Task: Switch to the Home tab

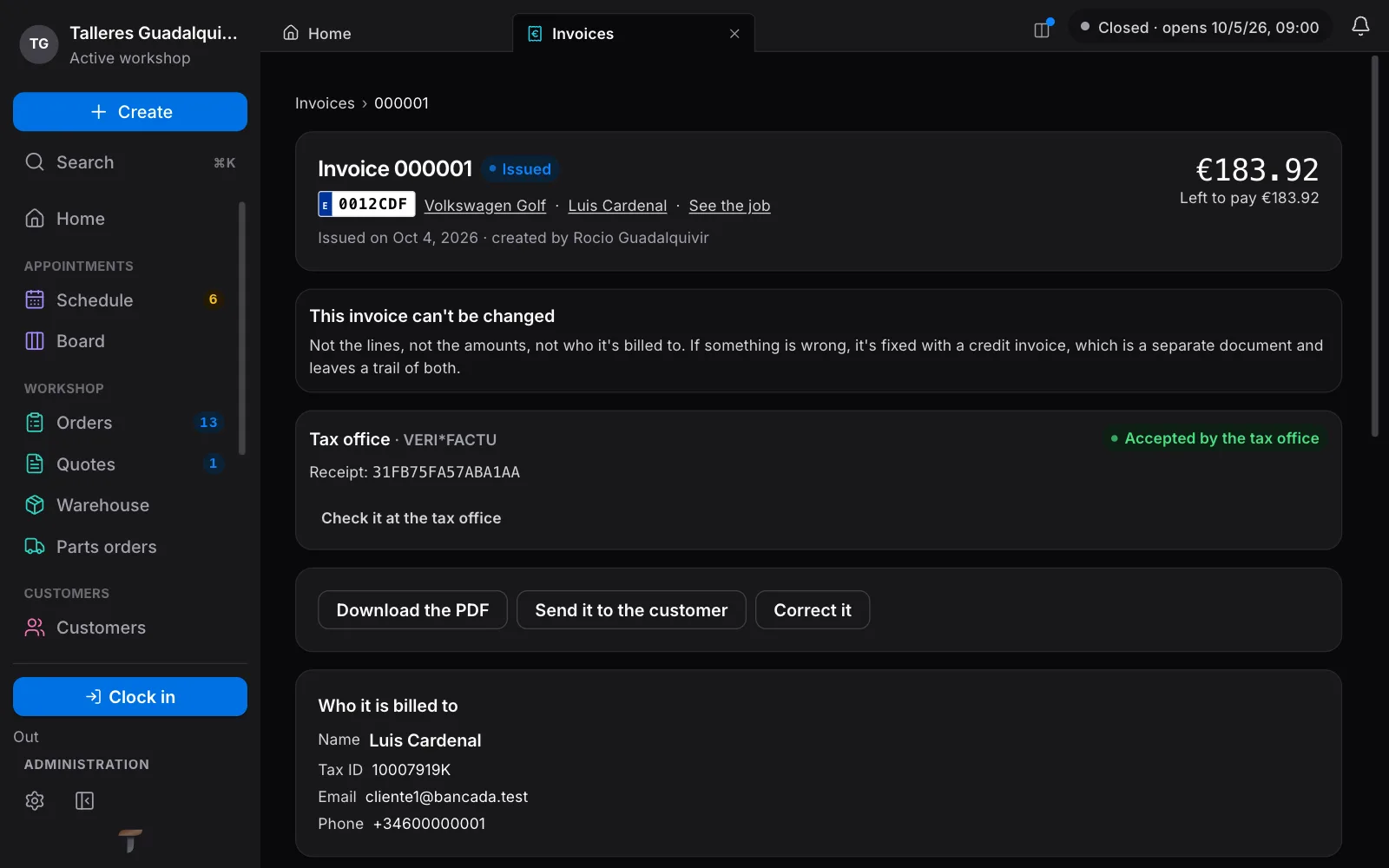Action: pos(317,33)
